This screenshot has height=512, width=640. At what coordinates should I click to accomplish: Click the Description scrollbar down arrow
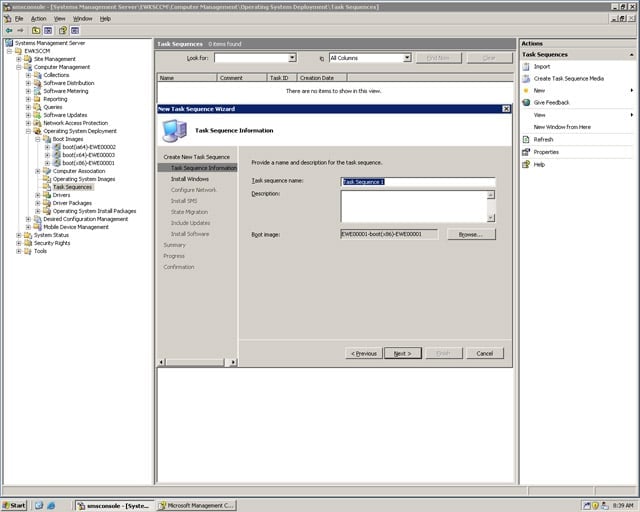point(491,218)
